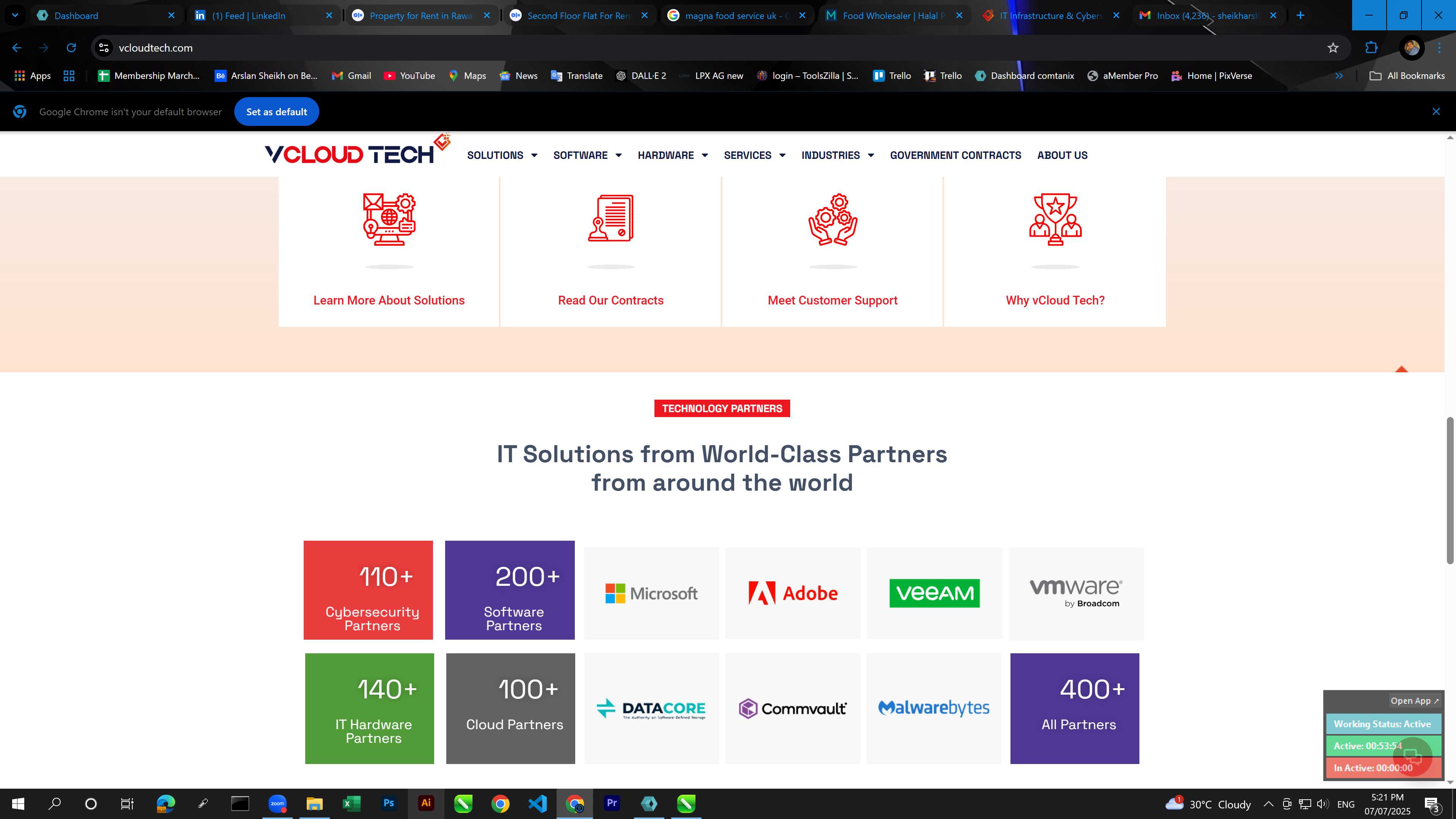Screen dimensions: 1456x819
Task: Click the contract document icon
Action: 610,218
